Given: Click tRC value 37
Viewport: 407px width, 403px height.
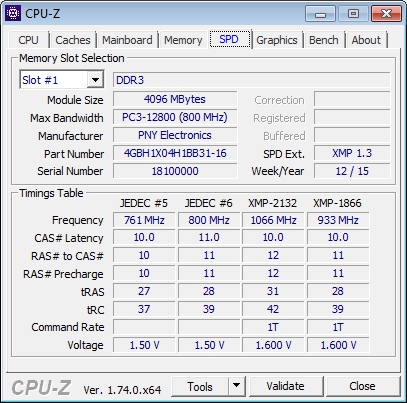Looking at the screenshot, I should coord(144,309).
